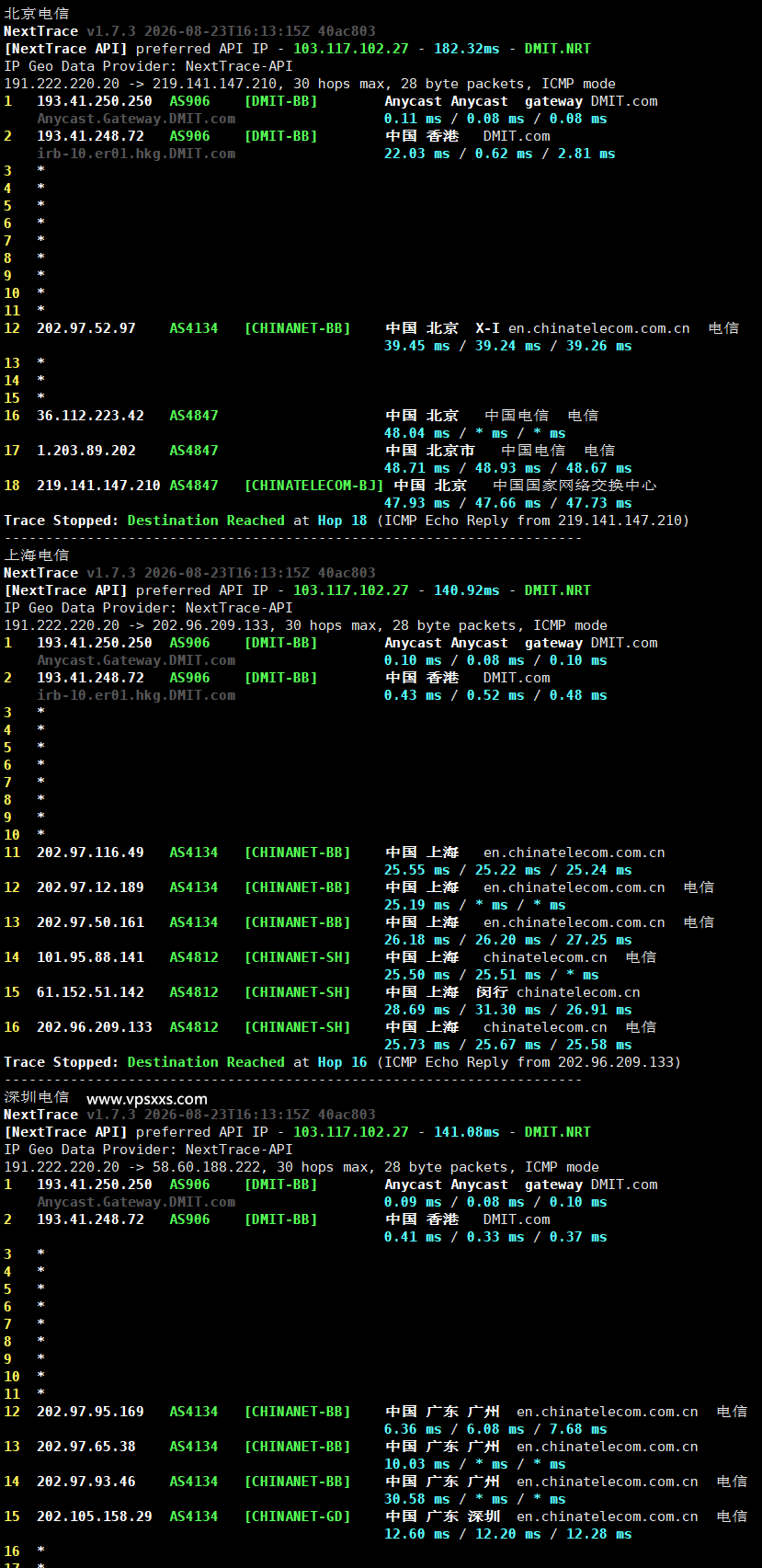Click IP address 202.97.65.38
Image resolution: width=762 pixels, height=1568 pixels.
pyautogui.click(x=86, y=1447)
